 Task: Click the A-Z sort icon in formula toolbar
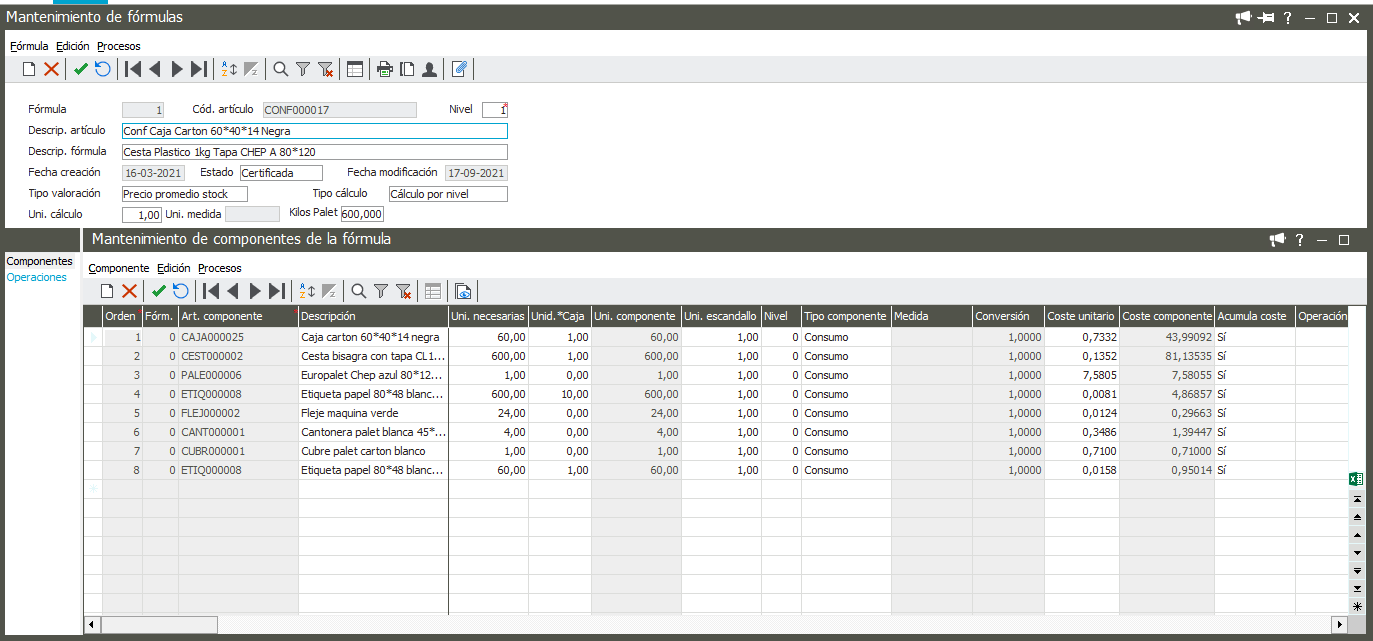tap(229, 69)
